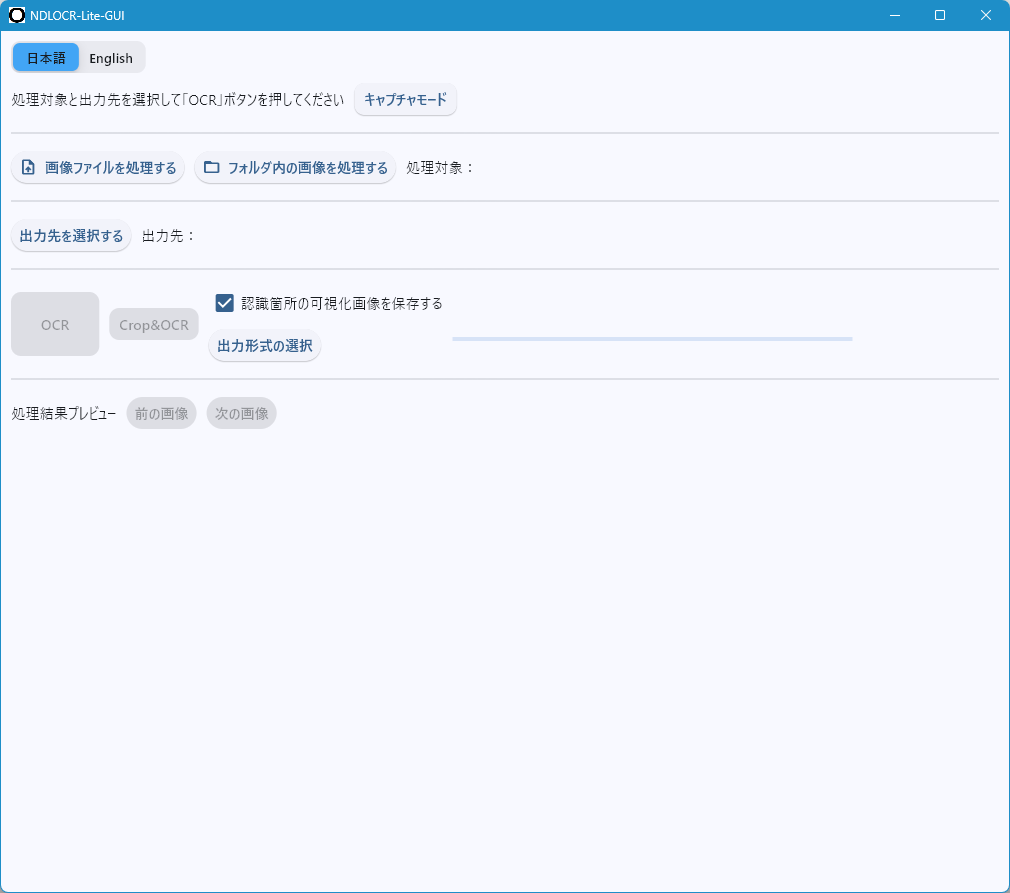The height and width of the screenshot is (893, 1010).
Task: Click the NDLOCR-Lite-GUI app icon in title bar
Action: click(x=17, y=15)
